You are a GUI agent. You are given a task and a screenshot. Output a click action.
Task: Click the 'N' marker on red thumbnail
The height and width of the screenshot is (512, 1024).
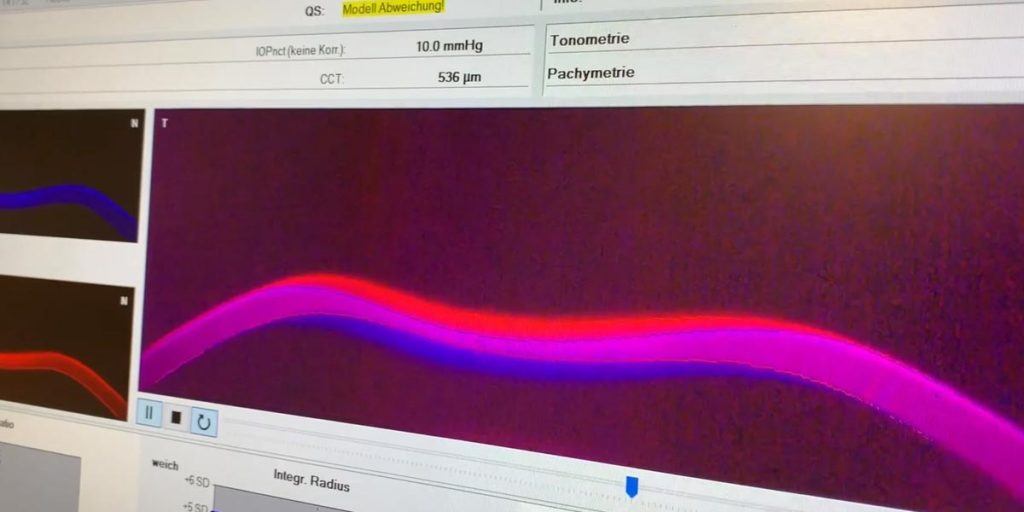tap(123, 301)
